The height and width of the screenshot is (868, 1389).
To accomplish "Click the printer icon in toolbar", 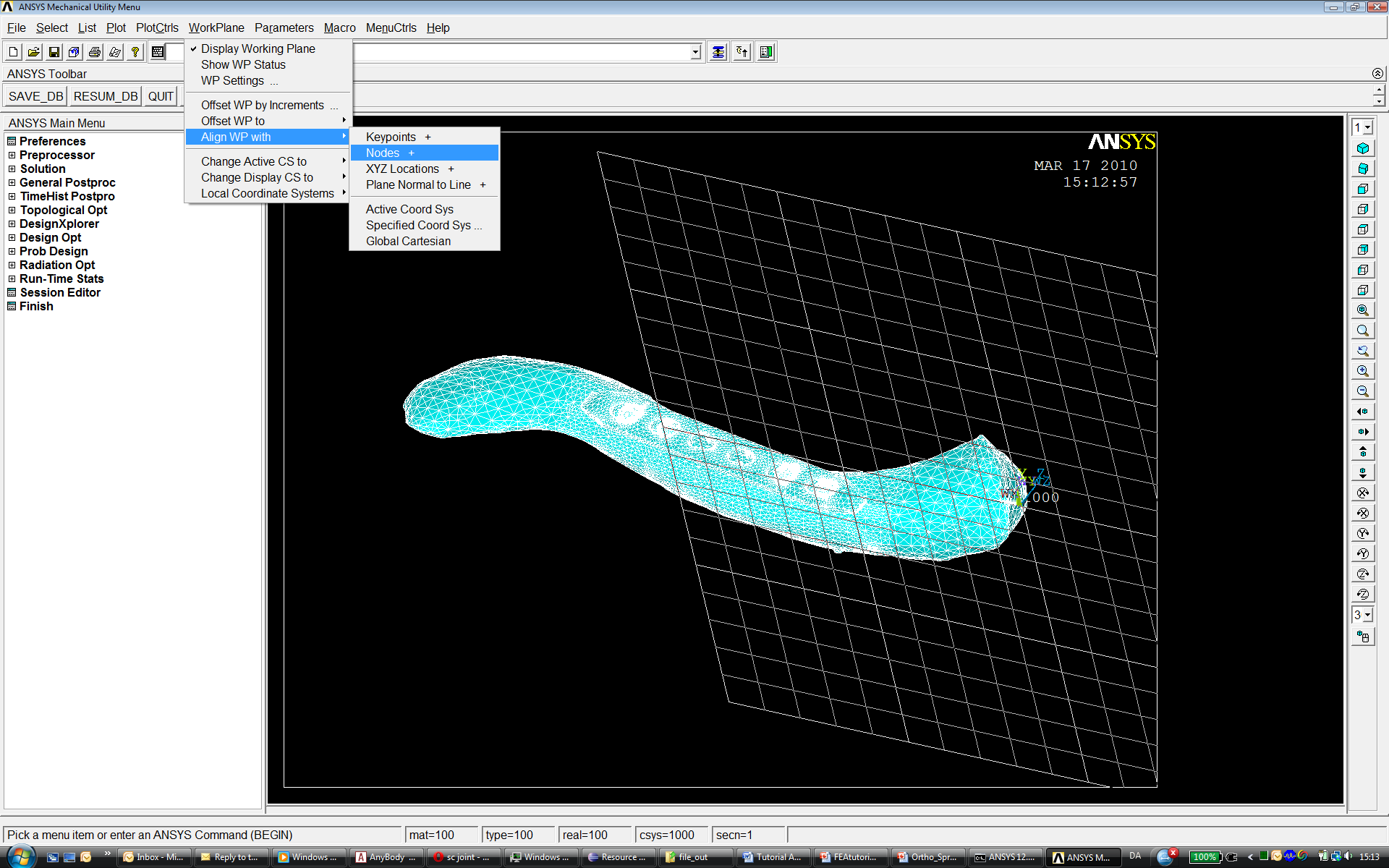I will pyautogui.click(x=95, y=52).
